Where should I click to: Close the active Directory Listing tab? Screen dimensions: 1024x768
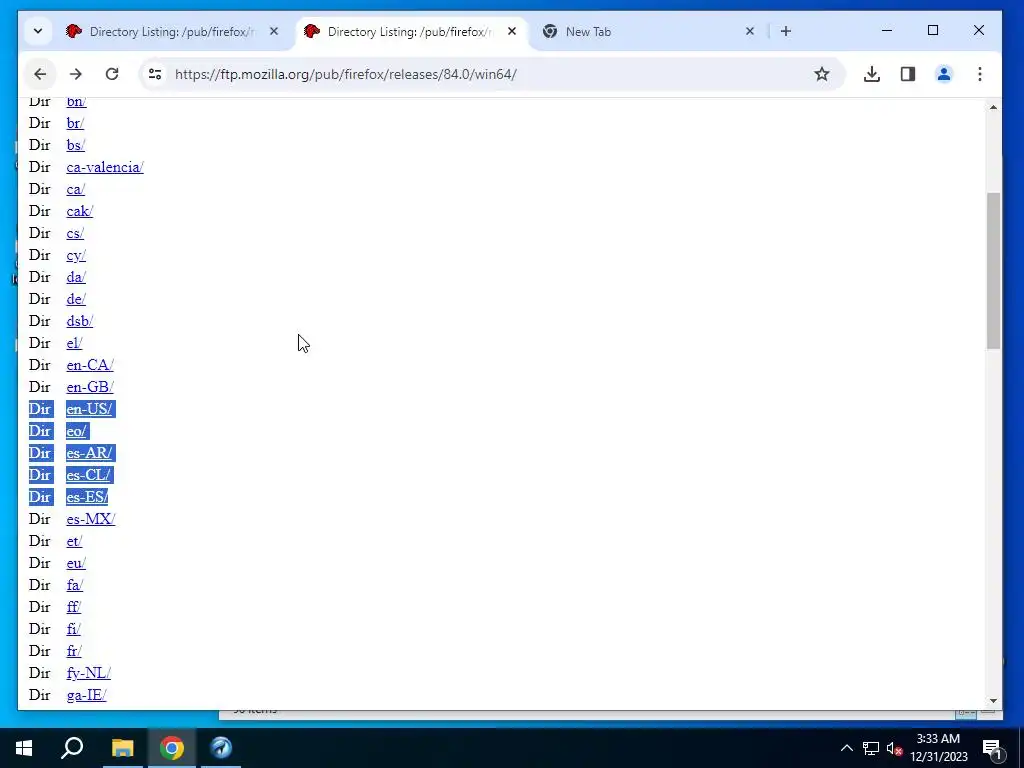pyautogui.click(x=512, y=31)
